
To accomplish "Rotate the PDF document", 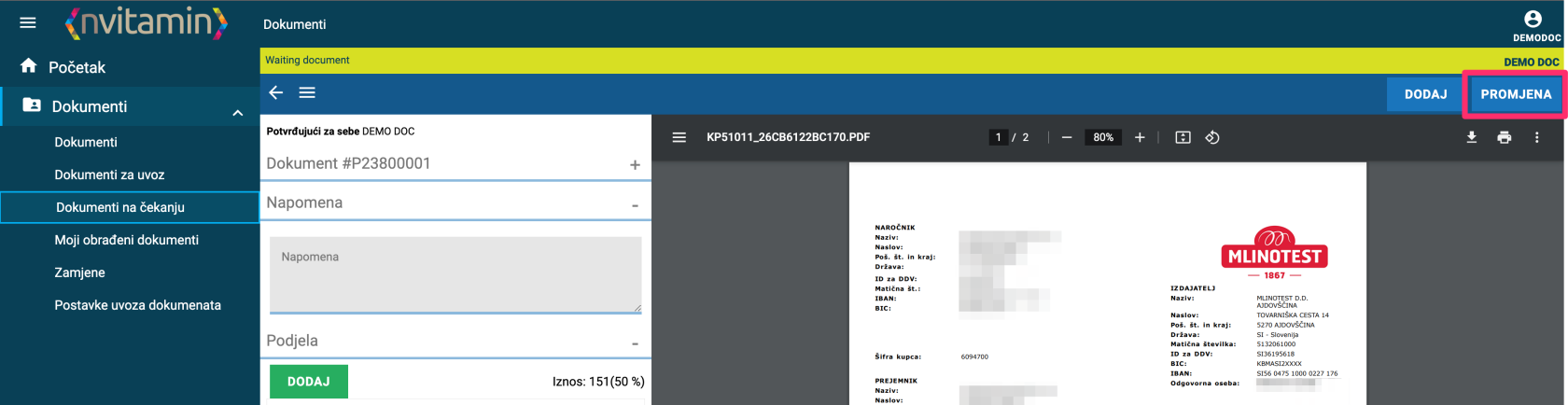I will 1212,137.
